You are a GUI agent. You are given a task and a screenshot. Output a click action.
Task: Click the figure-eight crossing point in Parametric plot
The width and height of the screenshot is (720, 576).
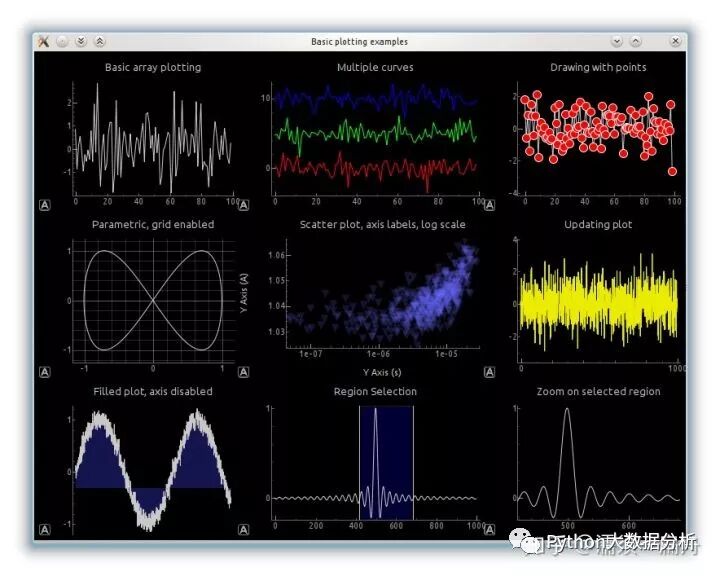153,300
